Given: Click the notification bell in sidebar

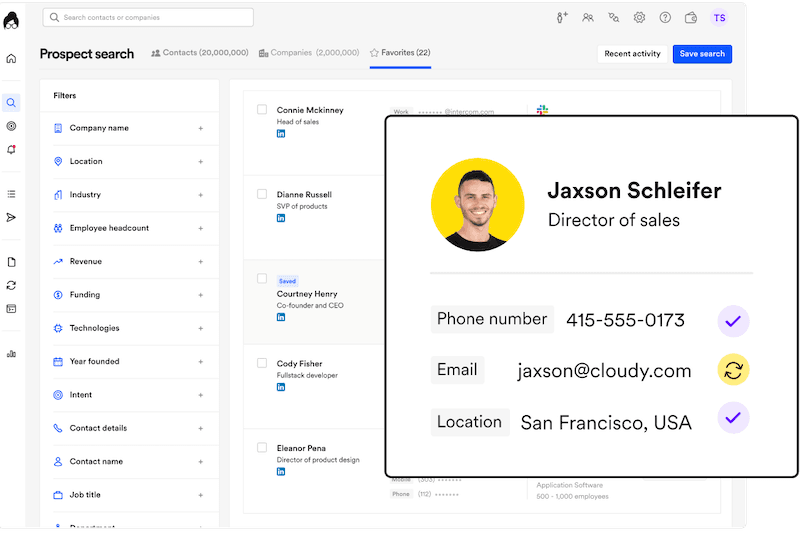Looking at the screenshot, I should [x=11, y=149].
